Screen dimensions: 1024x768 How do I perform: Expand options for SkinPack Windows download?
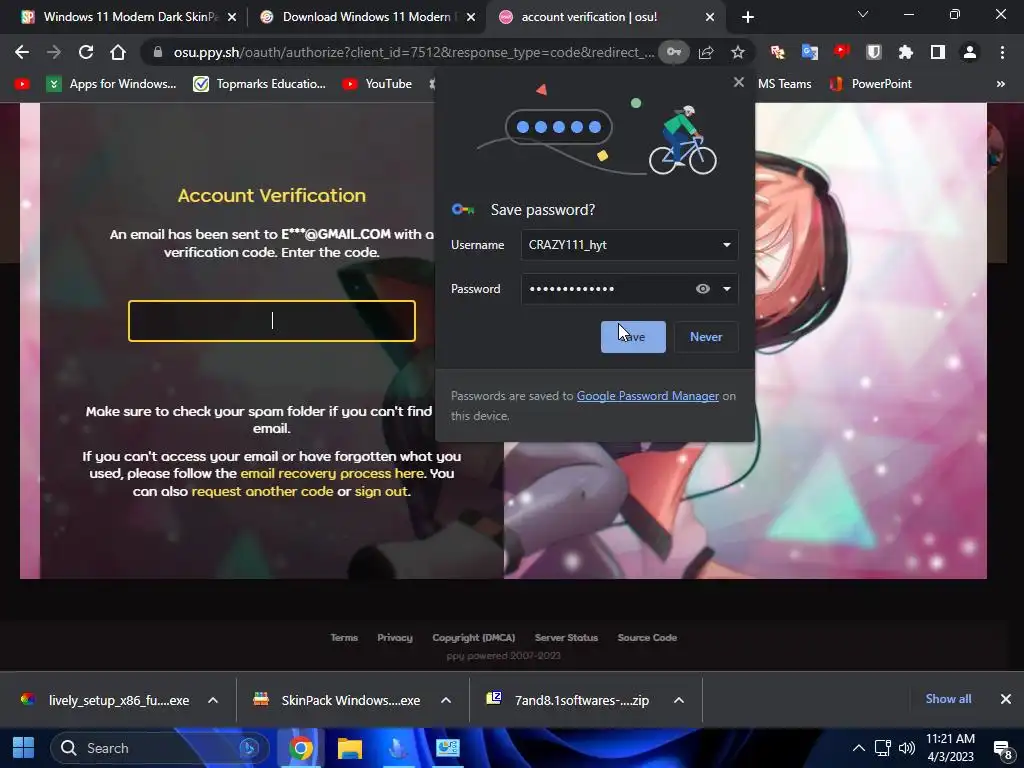[x=446, y=700]
